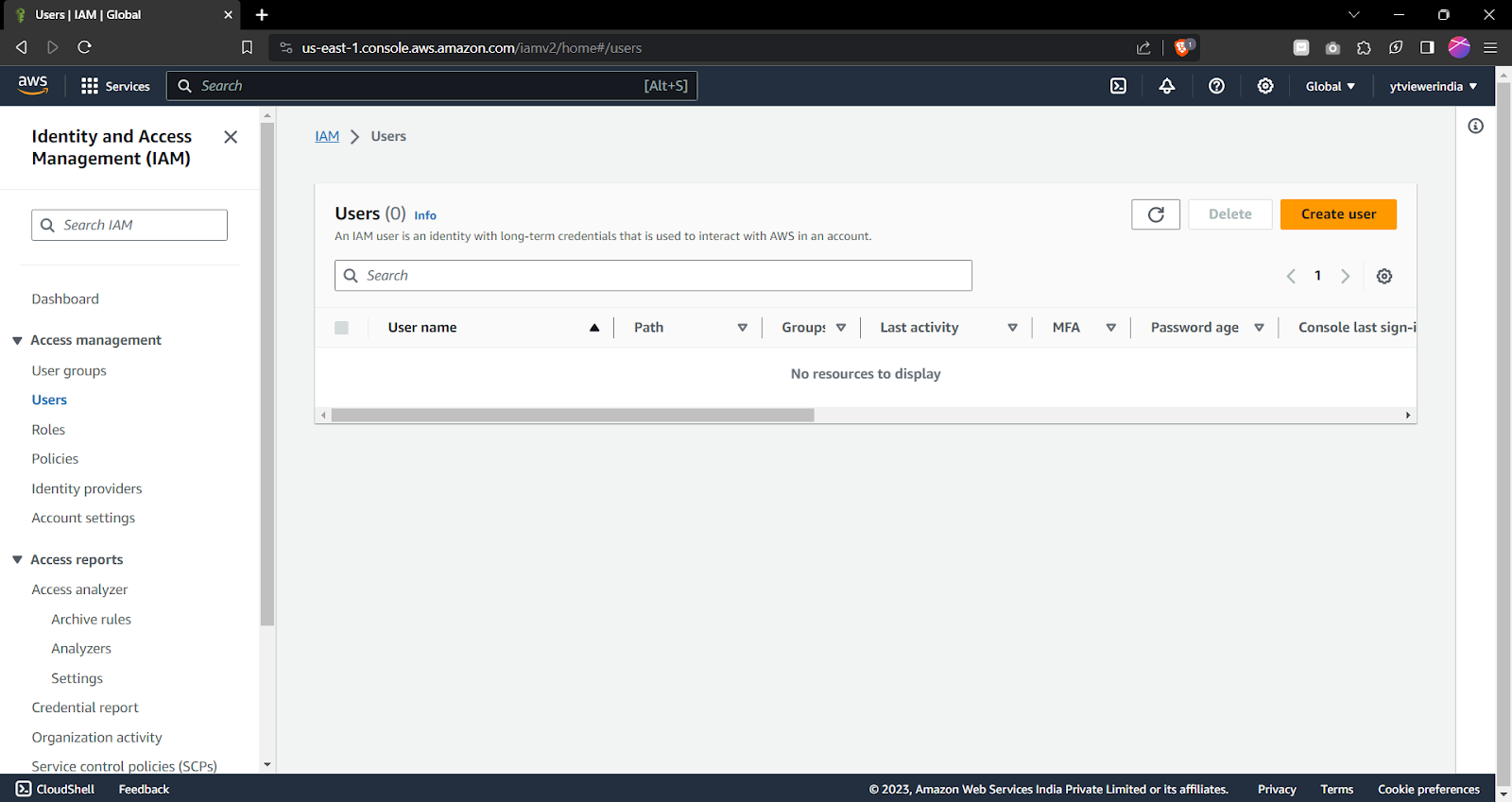Sort by User name ascending arrow
1512x802 pixels.
point(594,328)
